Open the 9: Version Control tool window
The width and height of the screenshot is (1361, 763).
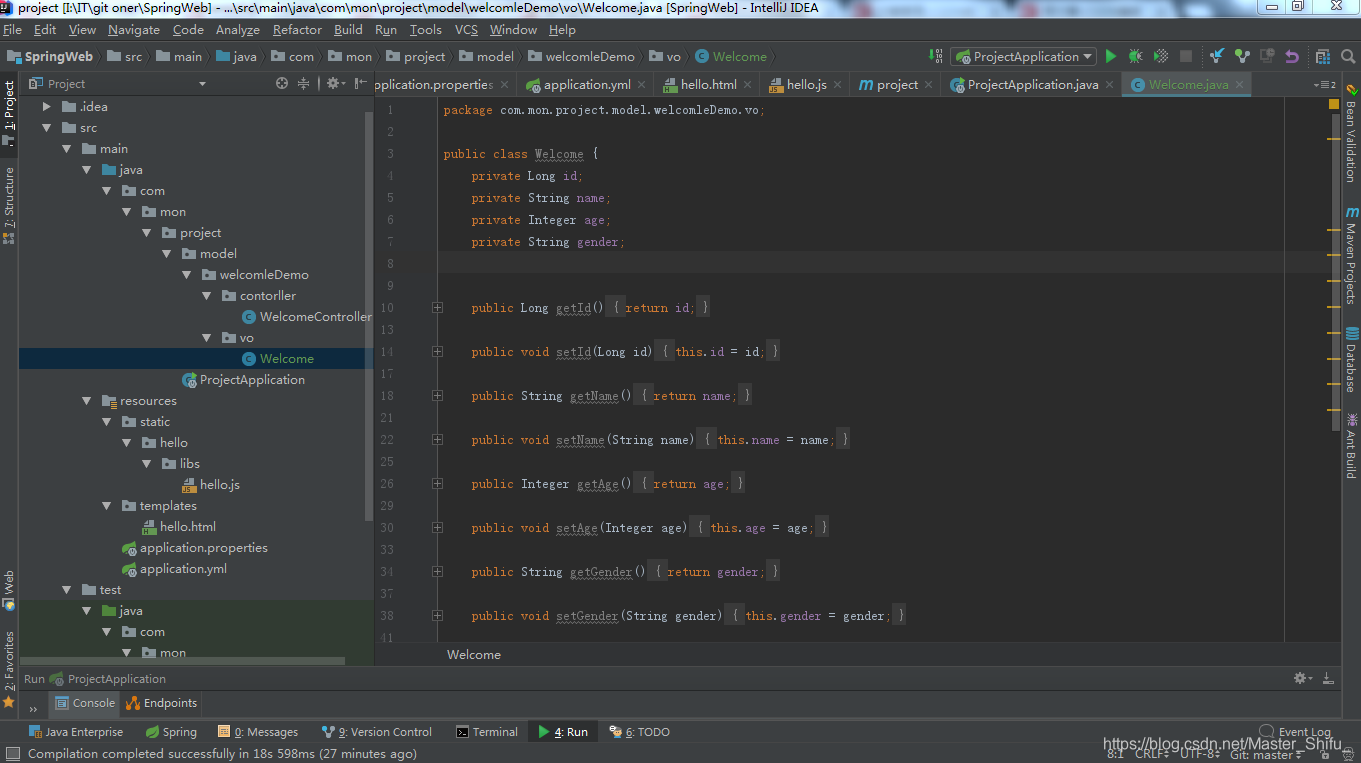coord(377,732)
